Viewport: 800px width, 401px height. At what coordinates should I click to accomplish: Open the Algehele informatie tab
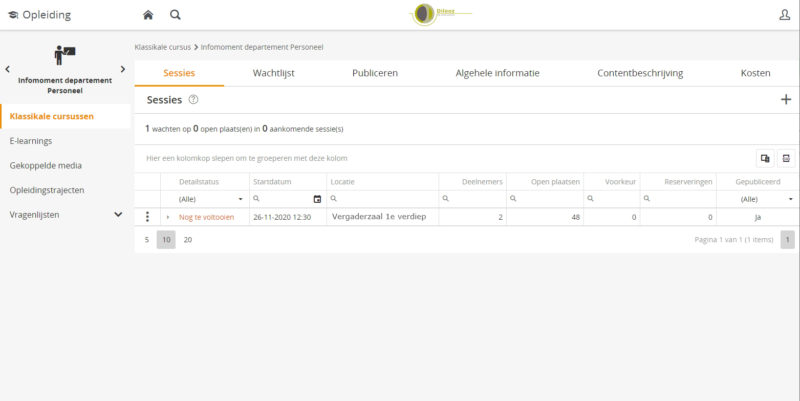(497, 73)
